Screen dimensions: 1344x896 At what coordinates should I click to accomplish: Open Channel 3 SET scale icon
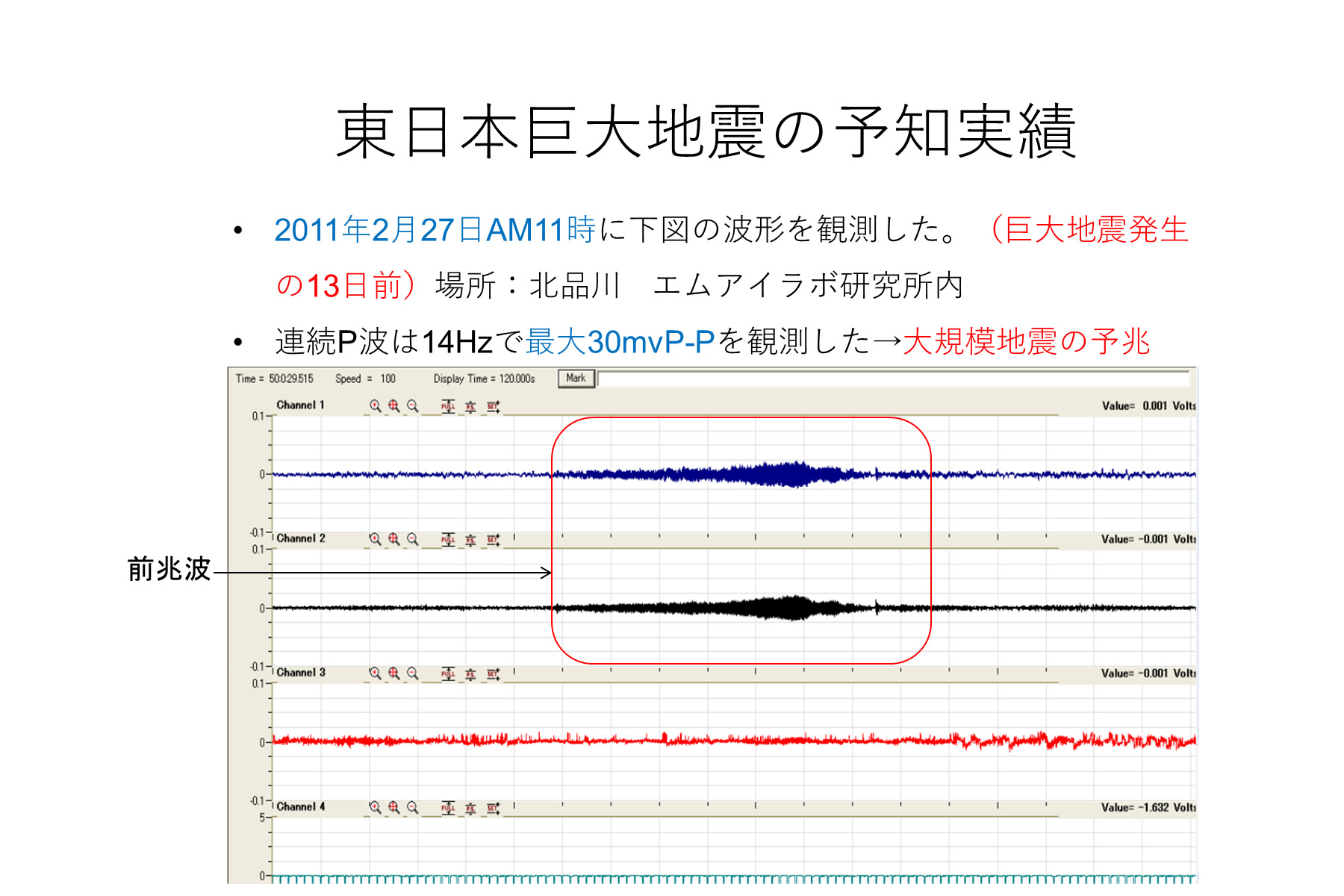[x=493, y=673]
